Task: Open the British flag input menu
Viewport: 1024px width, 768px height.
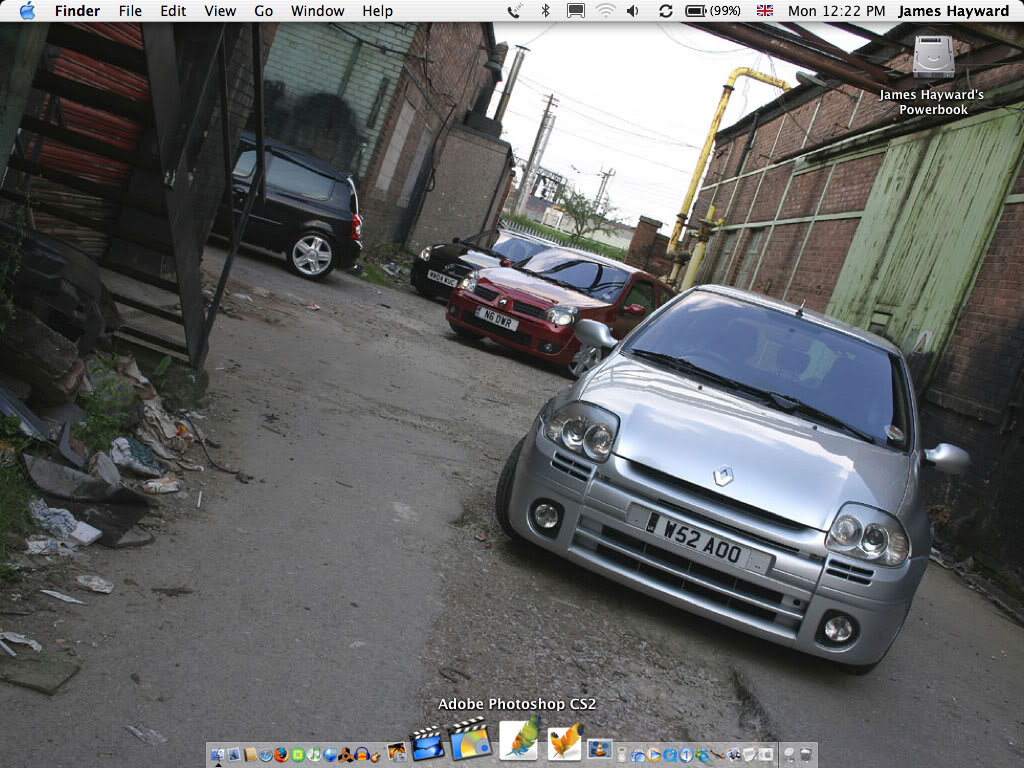Action: (765, 11)
